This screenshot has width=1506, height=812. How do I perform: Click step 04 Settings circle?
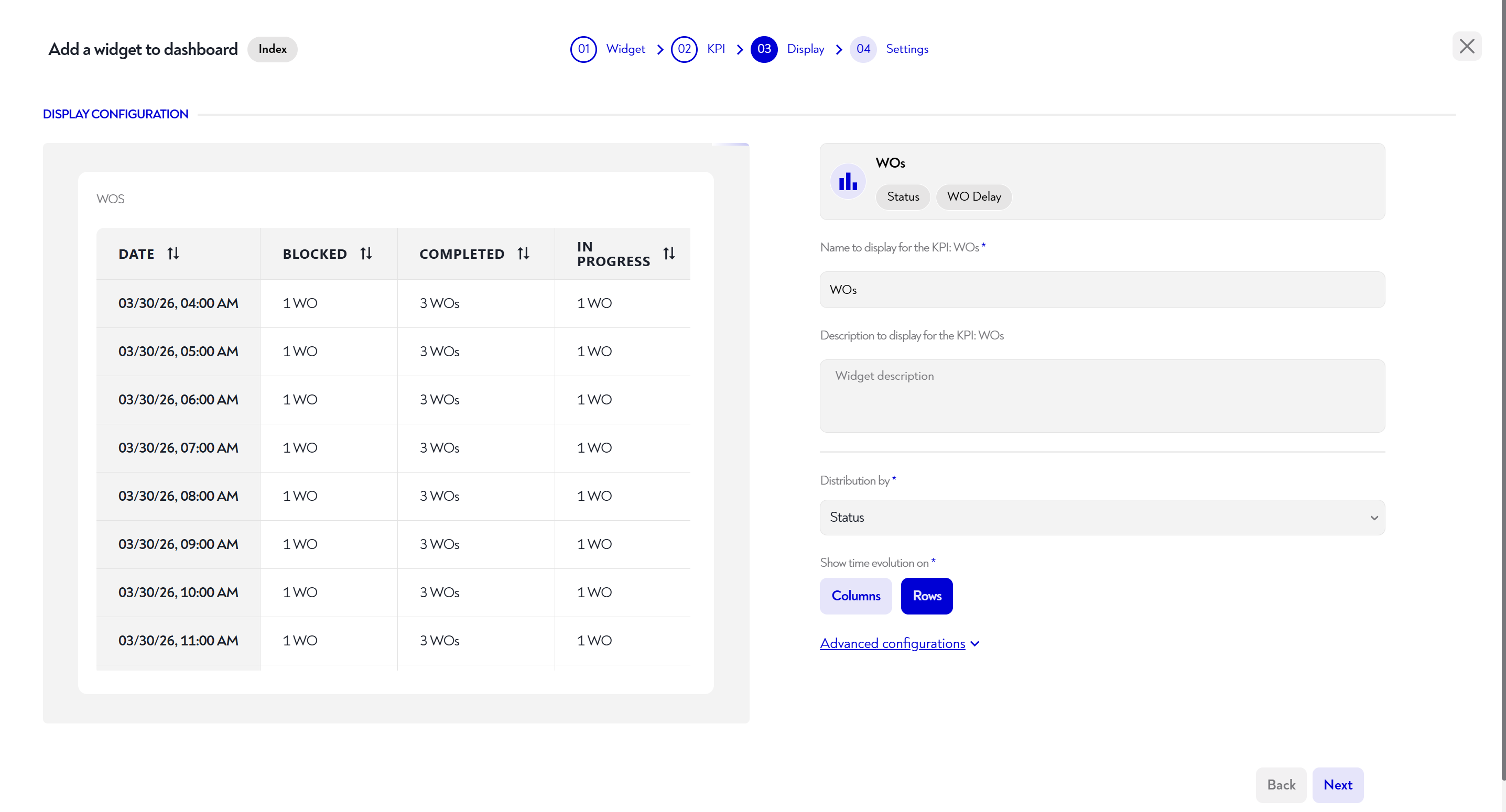tap(863, 49)
